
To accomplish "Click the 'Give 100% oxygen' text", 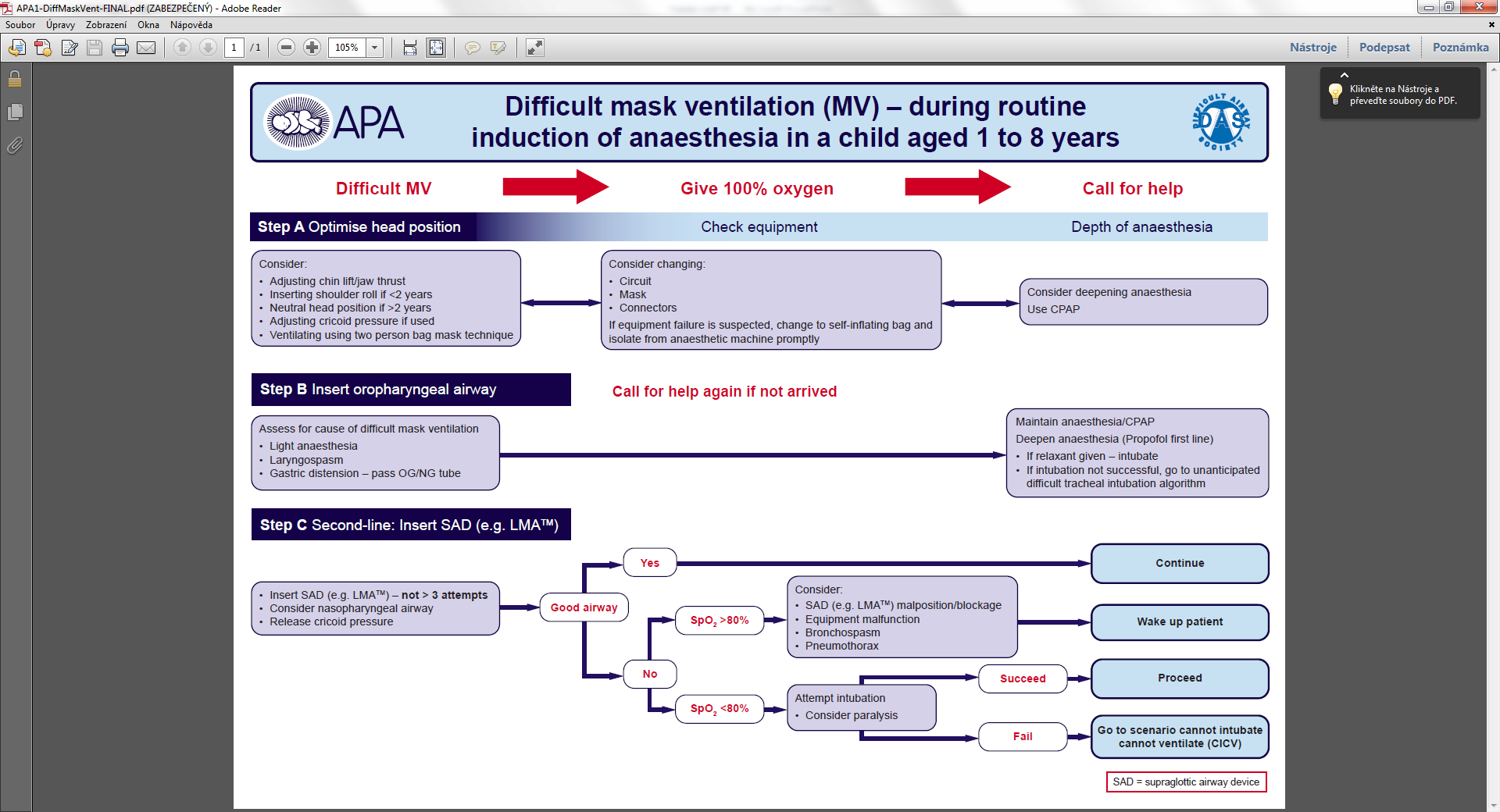I will coord(757,189).
